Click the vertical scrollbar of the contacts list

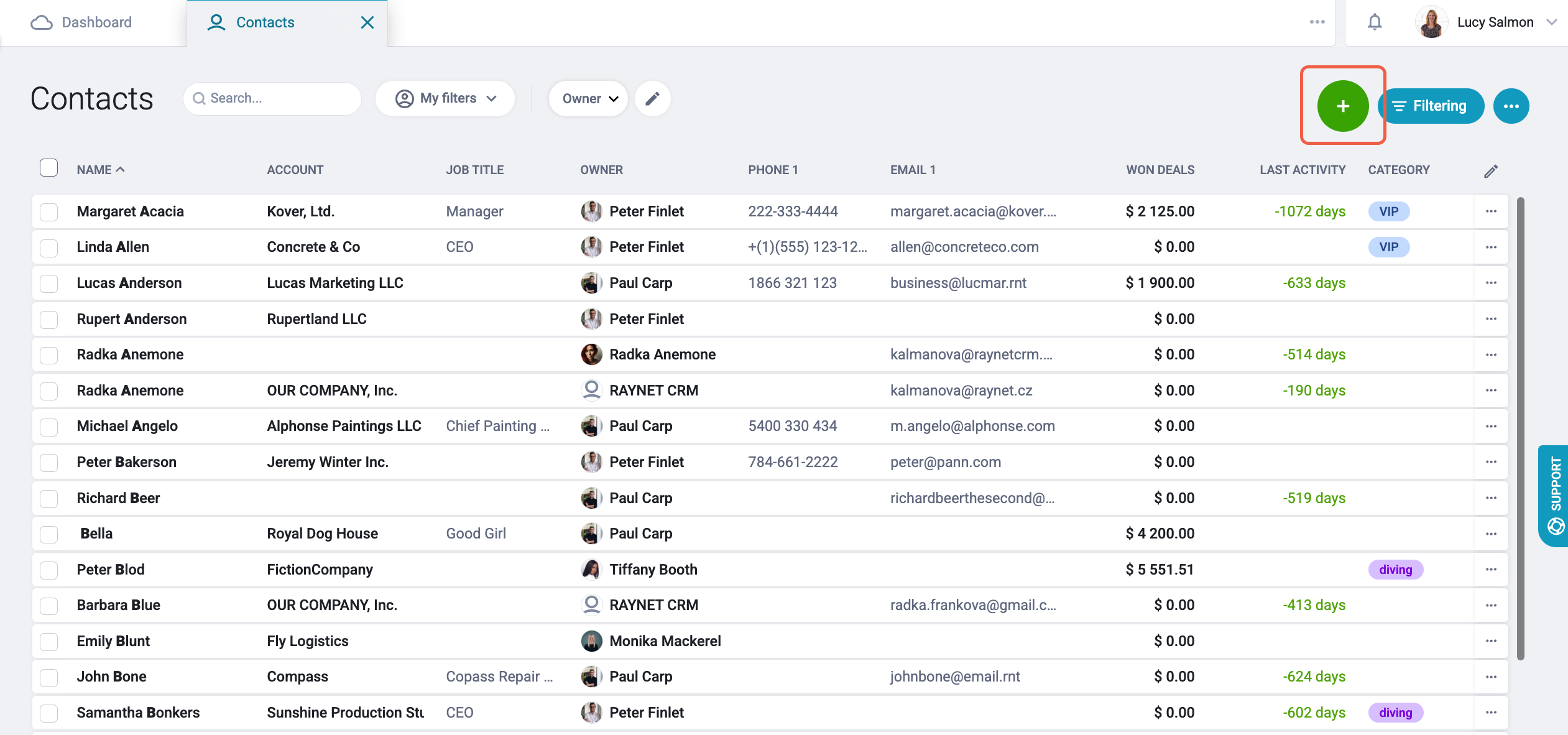tap(1520, 429)
